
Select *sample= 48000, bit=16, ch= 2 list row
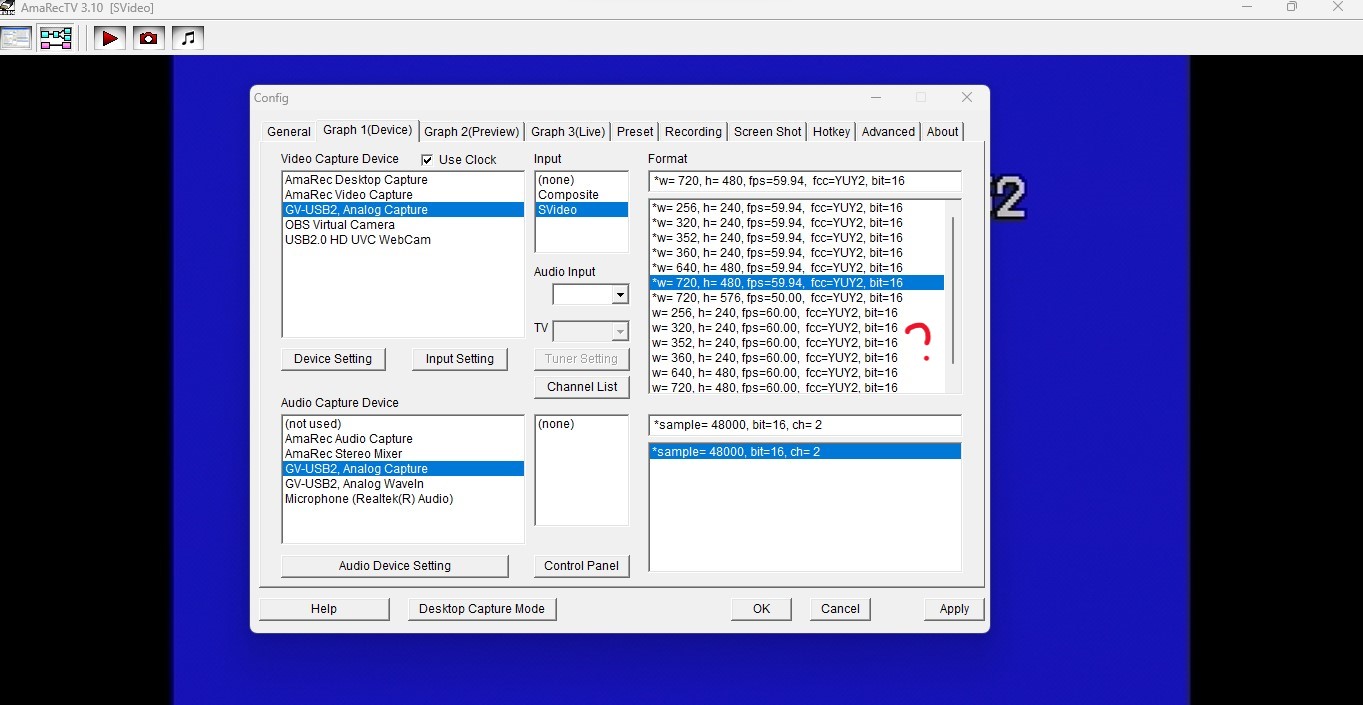click(805, 452)
